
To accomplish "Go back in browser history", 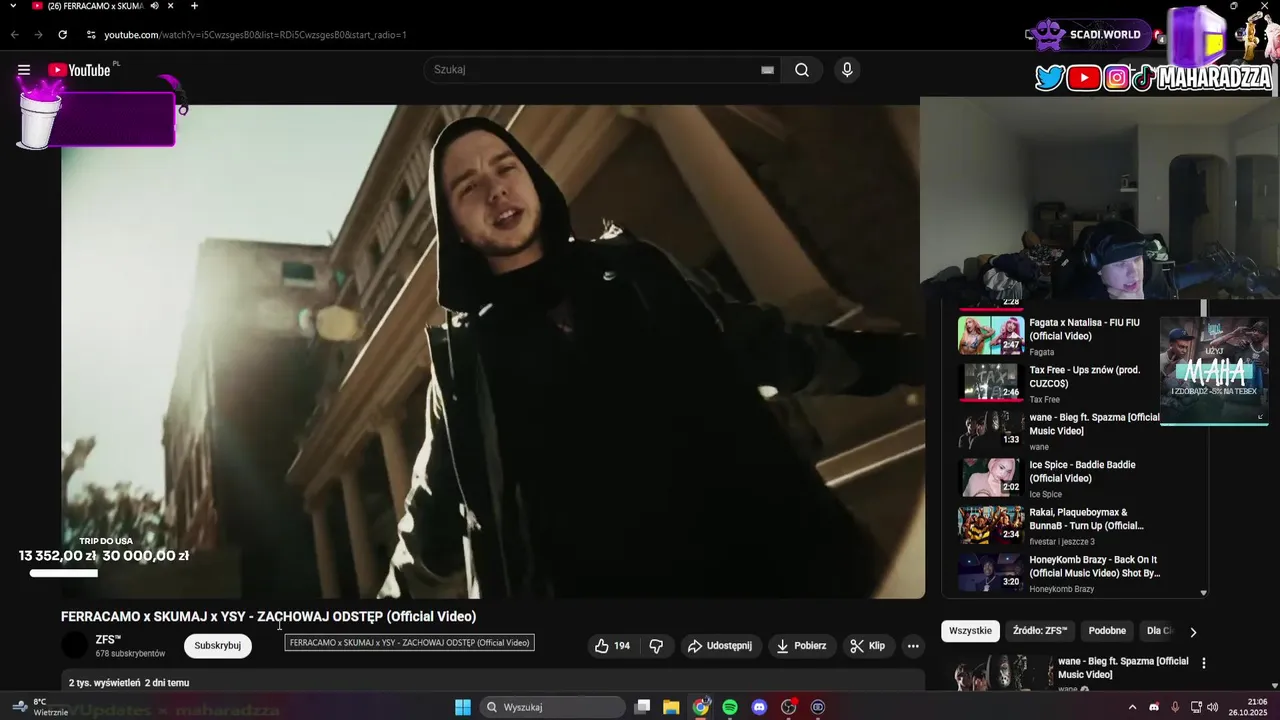I will click(14, 35).
